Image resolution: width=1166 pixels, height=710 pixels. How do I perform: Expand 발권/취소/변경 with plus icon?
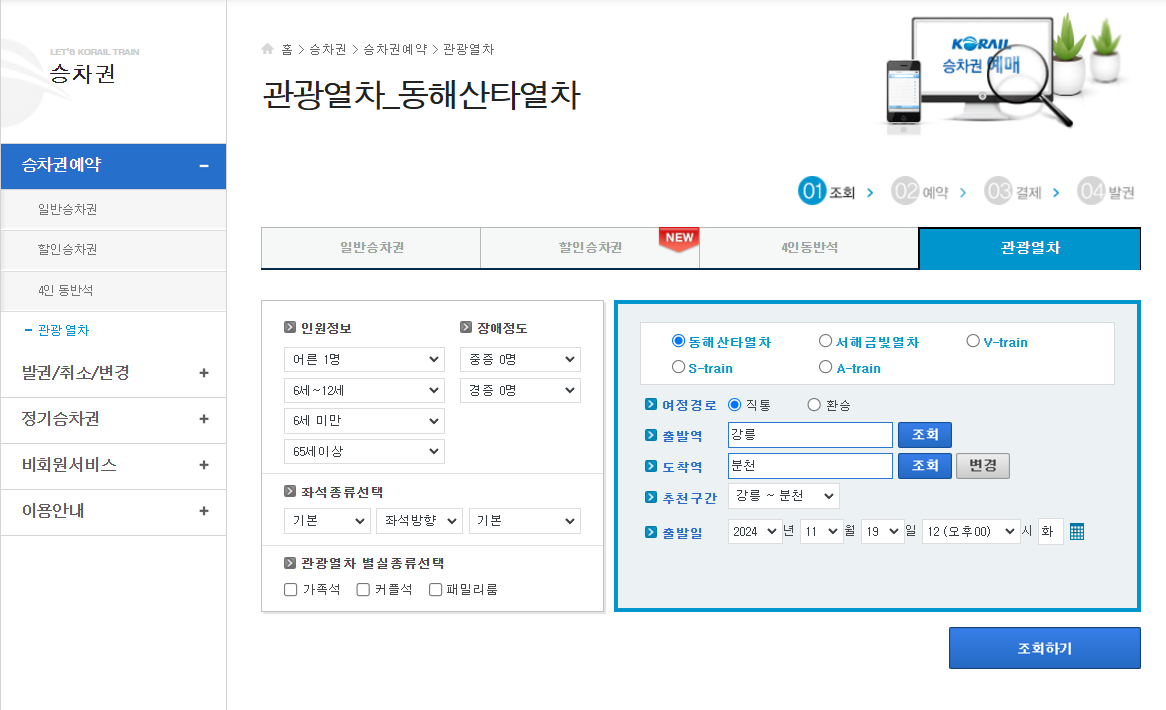click(204, 373)
